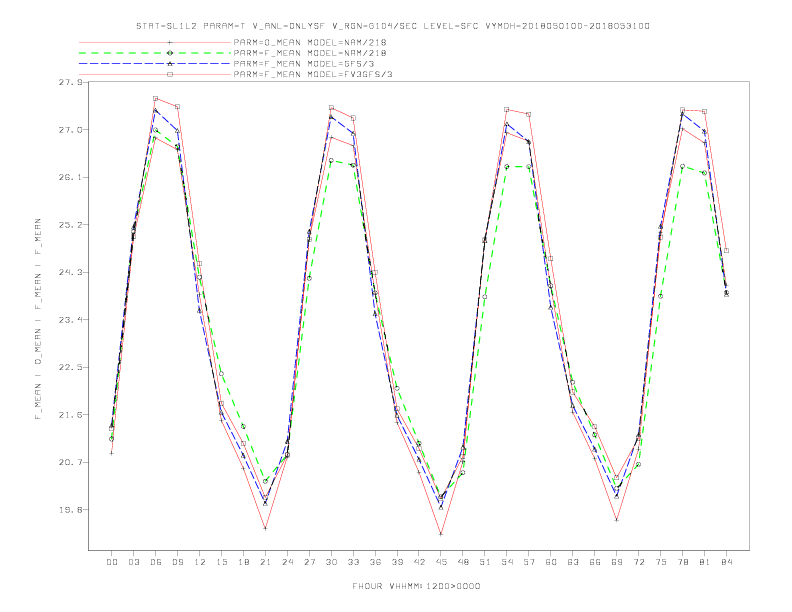Click forecast hour 09 tick label
Image resolution: width=792 pixels, height=612 pixels.
click(x=177, y=562)
